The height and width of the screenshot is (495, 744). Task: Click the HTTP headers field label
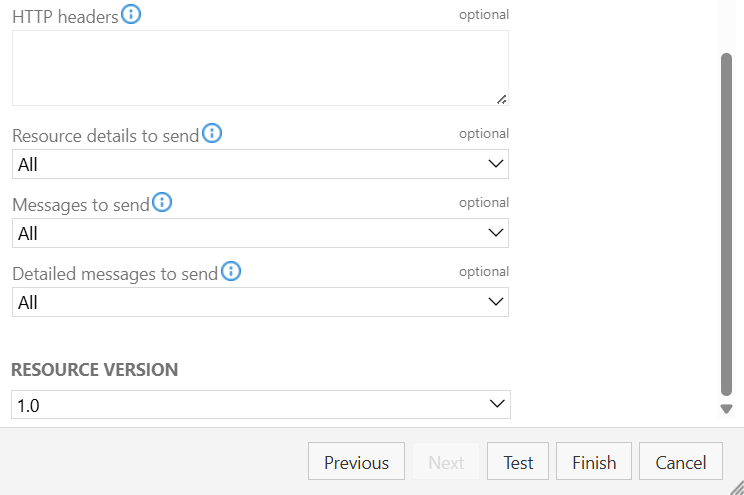click(65, 17)
